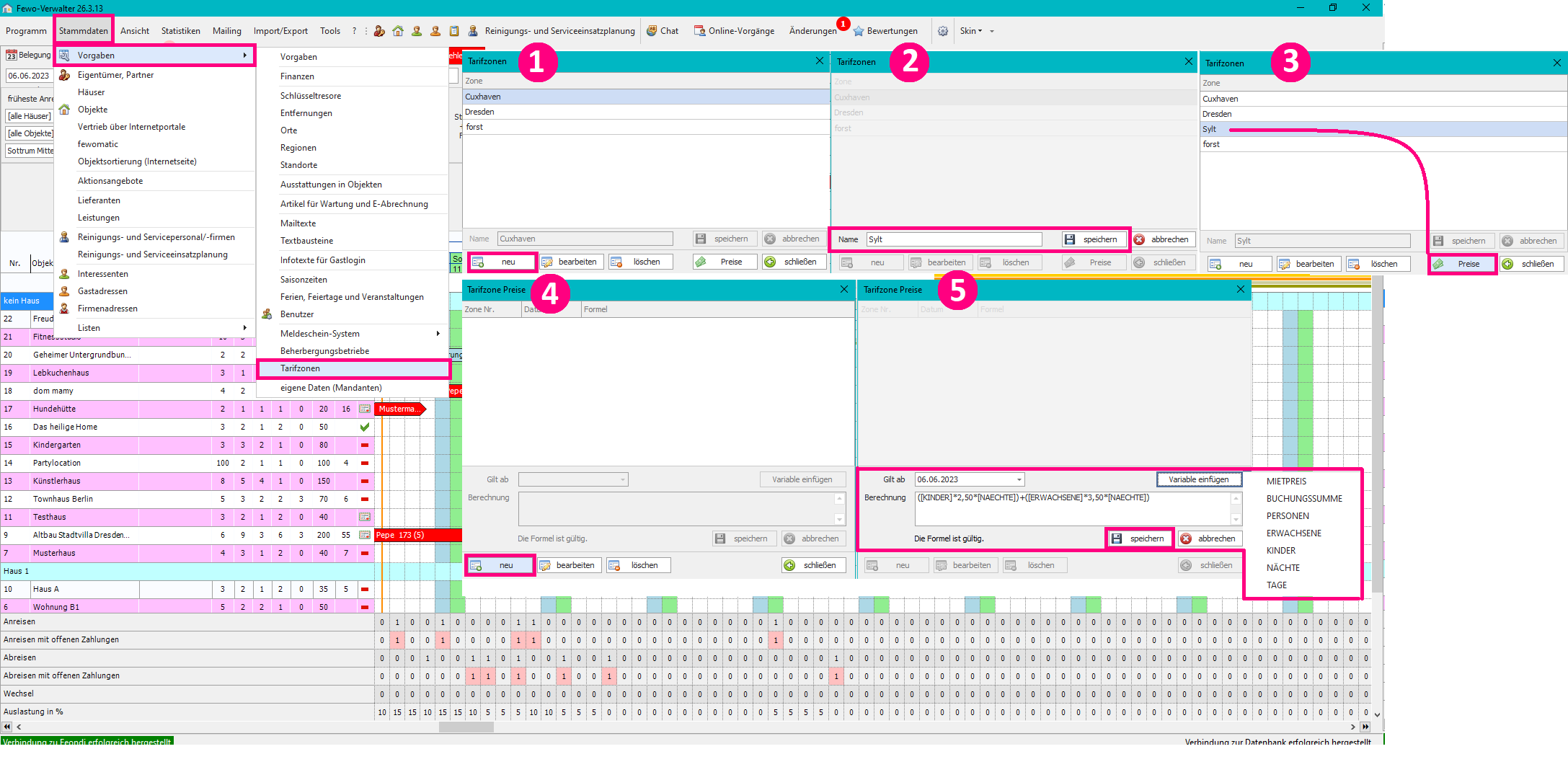Open the toolbar overflow arrow after Skin
1568x767 pixels.
[x=992, y=31]
